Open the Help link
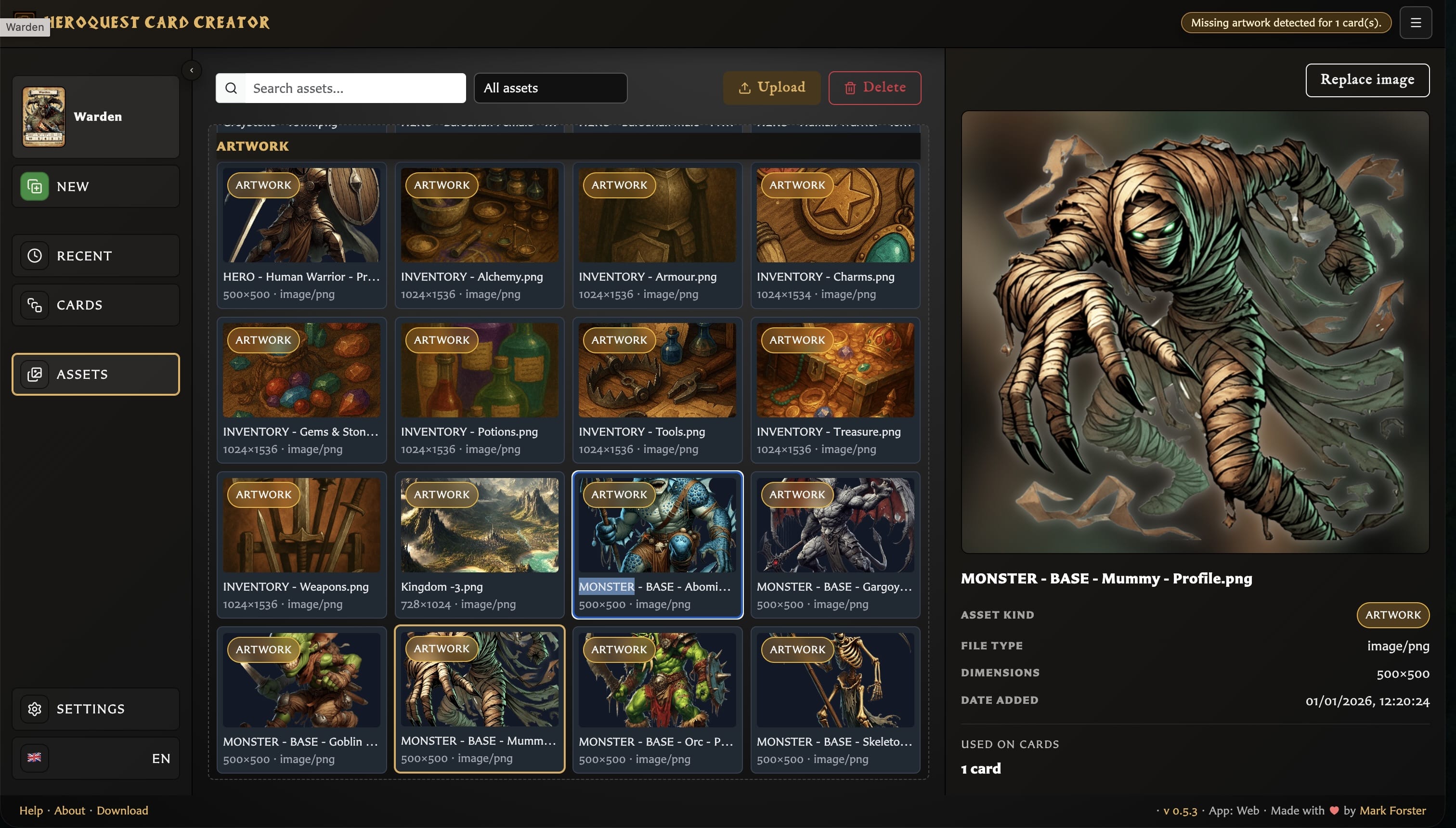This screenshot has width=1456, height=828. (x=31, y=810)
